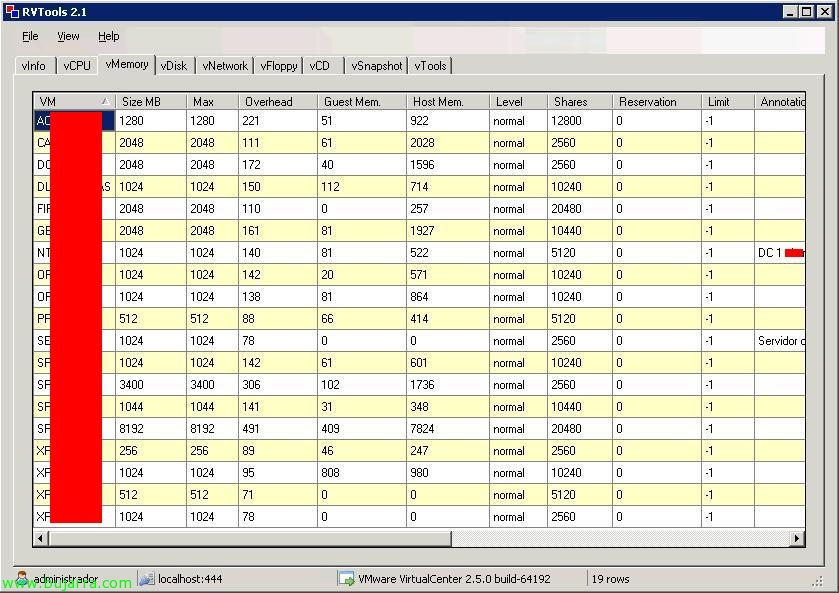Select the Size MB cell showing 8192

(x=151, y=429)
